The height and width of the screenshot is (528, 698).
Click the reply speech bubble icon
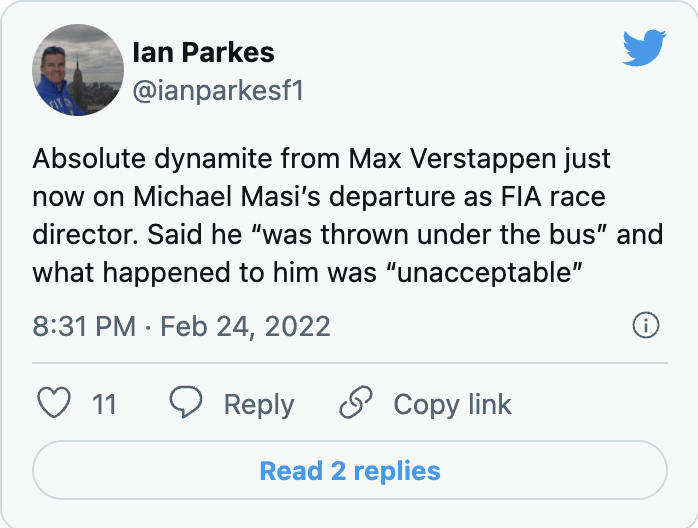point(186,404)
